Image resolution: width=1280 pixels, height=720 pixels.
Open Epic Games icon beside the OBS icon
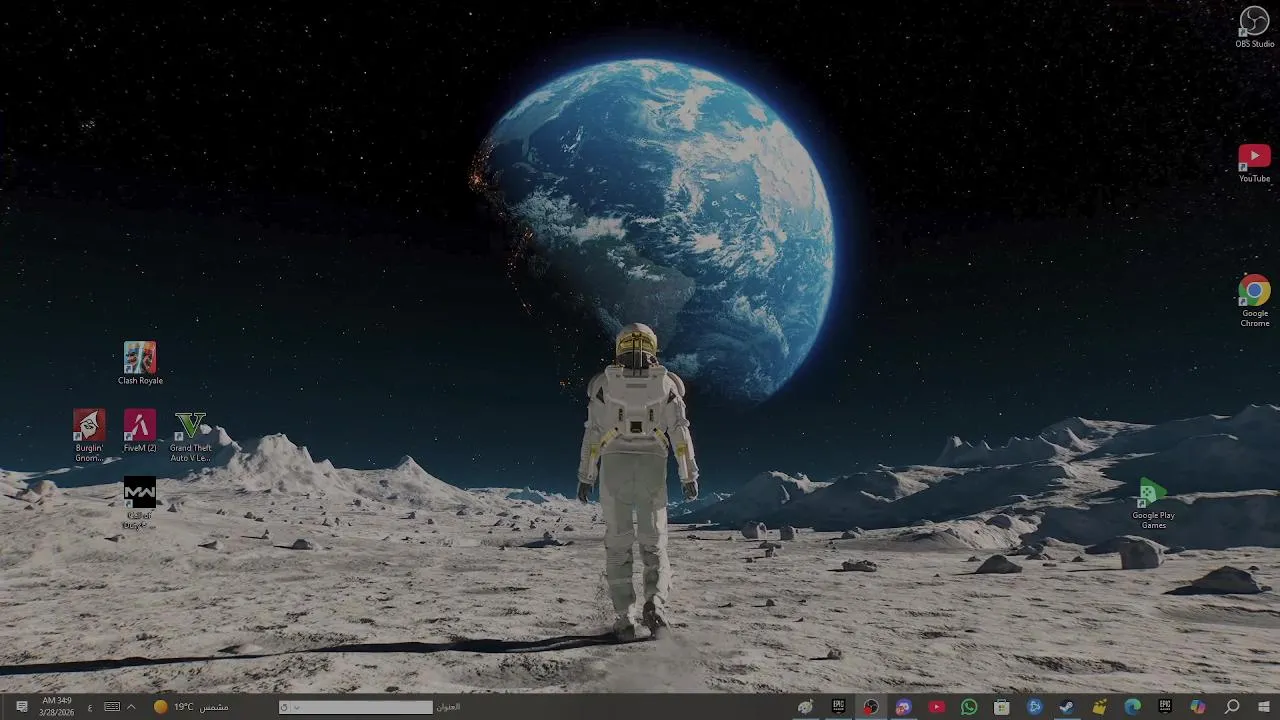(838, 707)
